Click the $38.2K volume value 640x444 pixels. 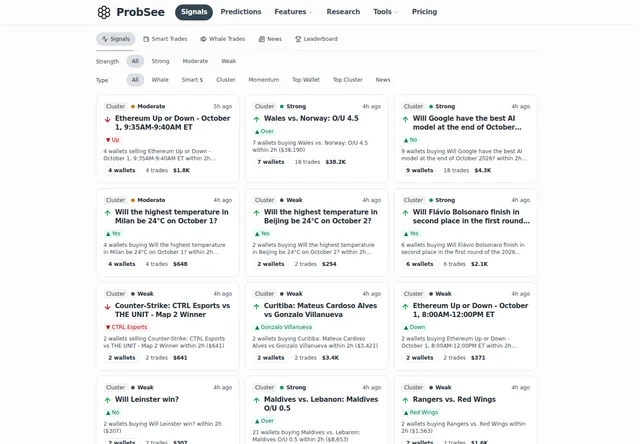pyautogui.click(x=336, y=162)
